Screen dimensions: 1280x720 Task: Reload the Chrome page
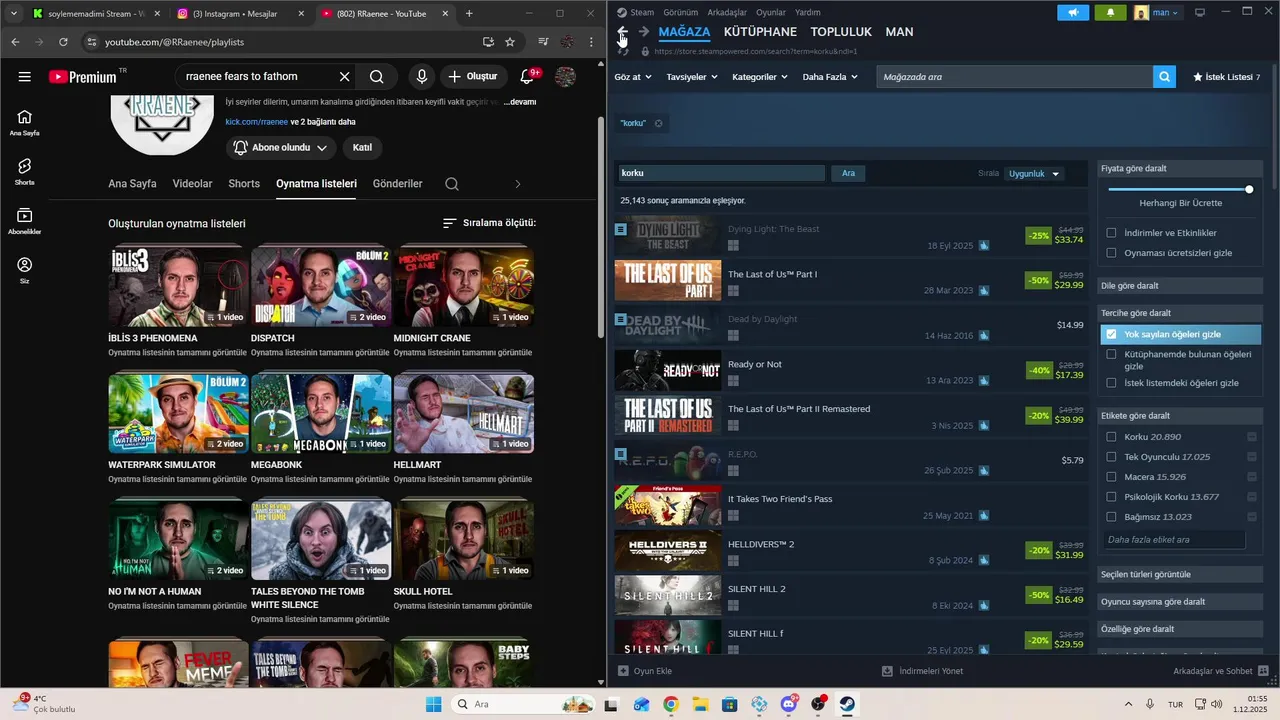[x=63, y=42]
